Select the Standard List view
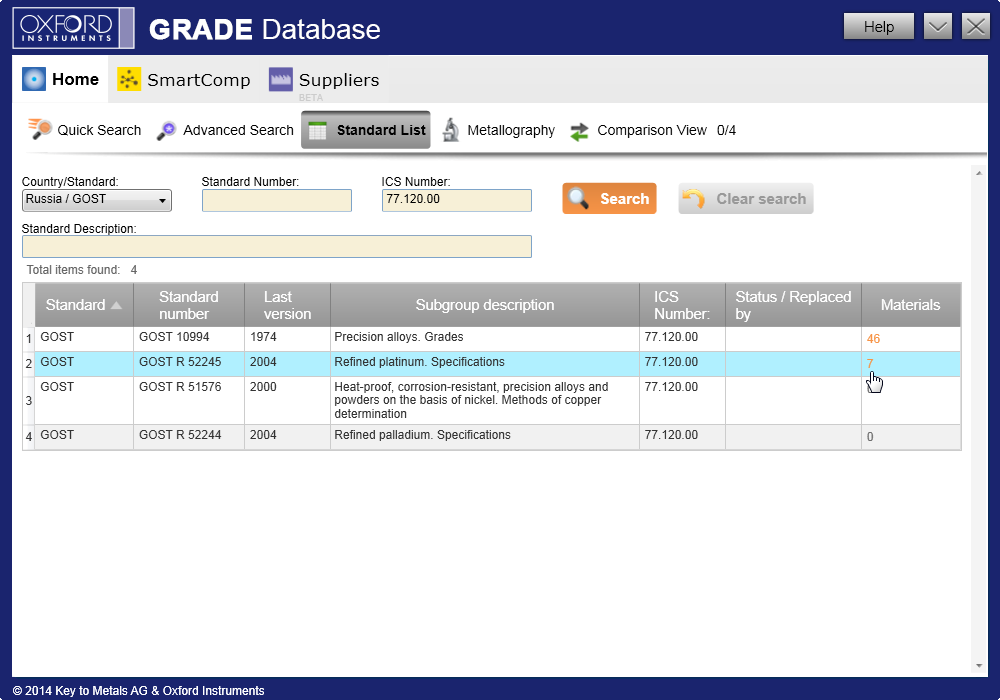 [365, 130]
